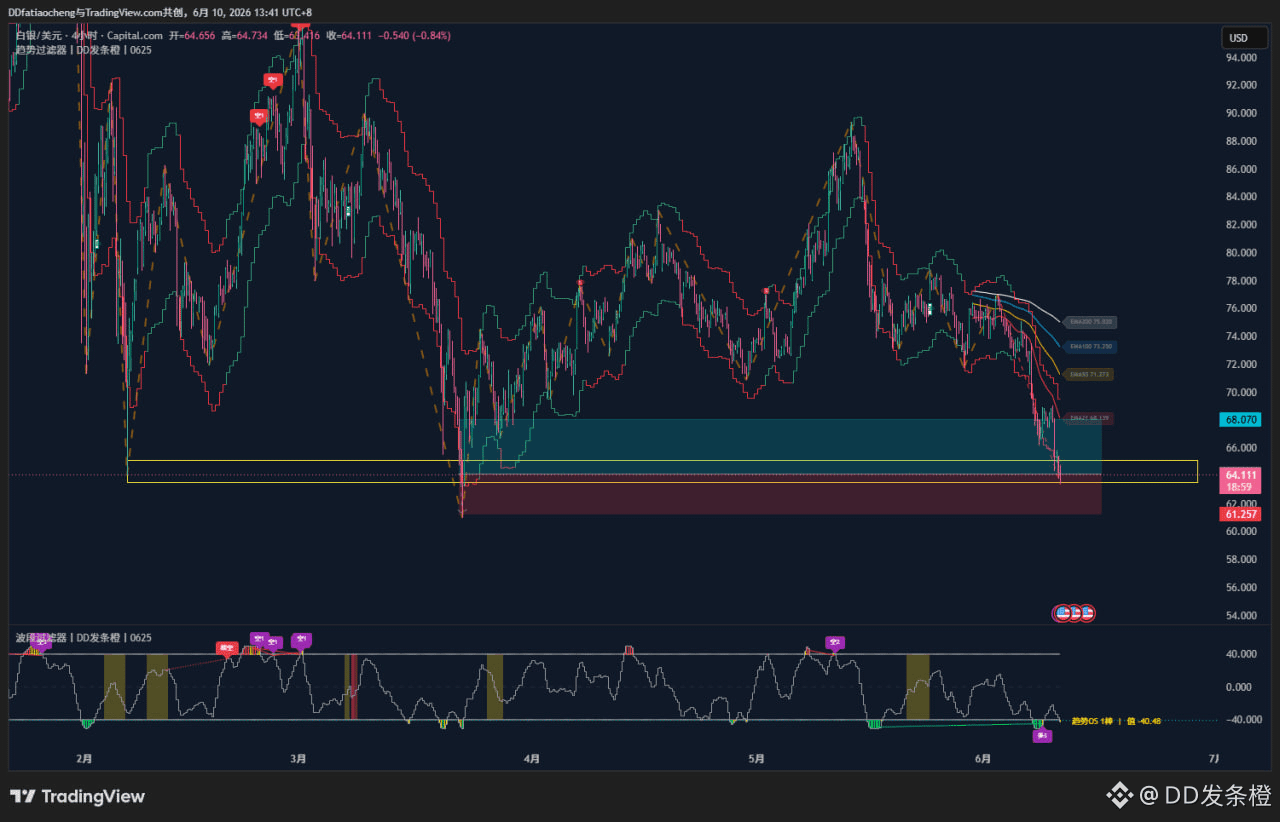This screenshot has width=1280, height=822.
Task: Click the 2月 label on the time axis
Action: point(84,759)
